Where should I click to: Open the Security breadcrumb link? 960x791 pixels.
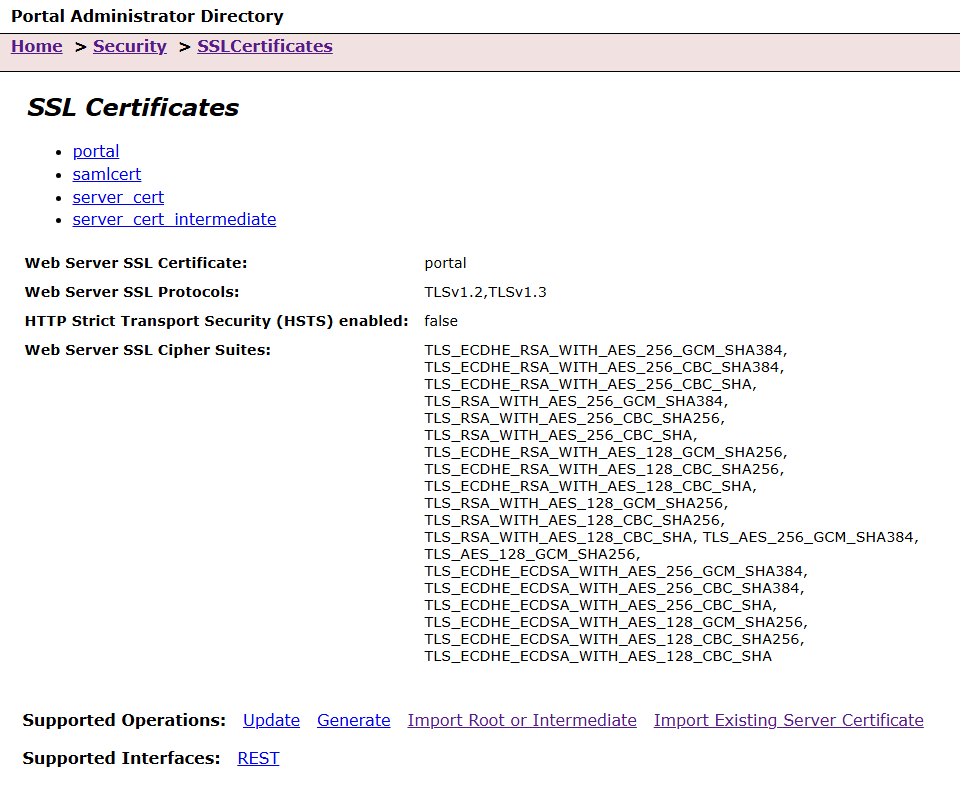tap(130, 47)
